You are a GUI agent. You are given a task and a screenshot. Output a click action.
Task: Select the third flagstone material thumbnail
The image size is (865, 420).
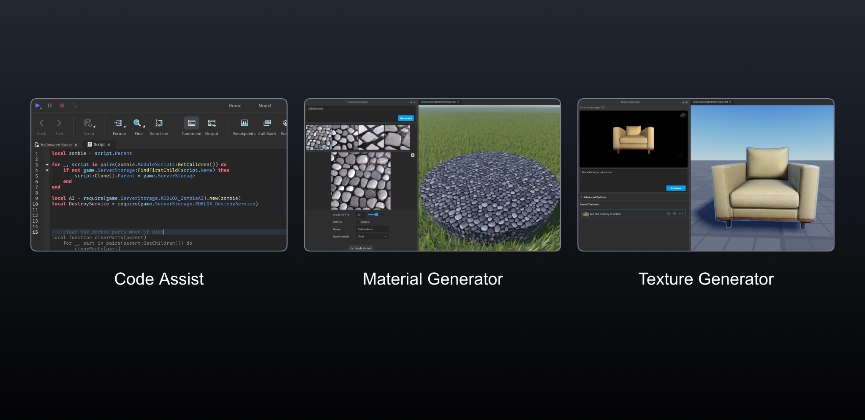[372, 137]
